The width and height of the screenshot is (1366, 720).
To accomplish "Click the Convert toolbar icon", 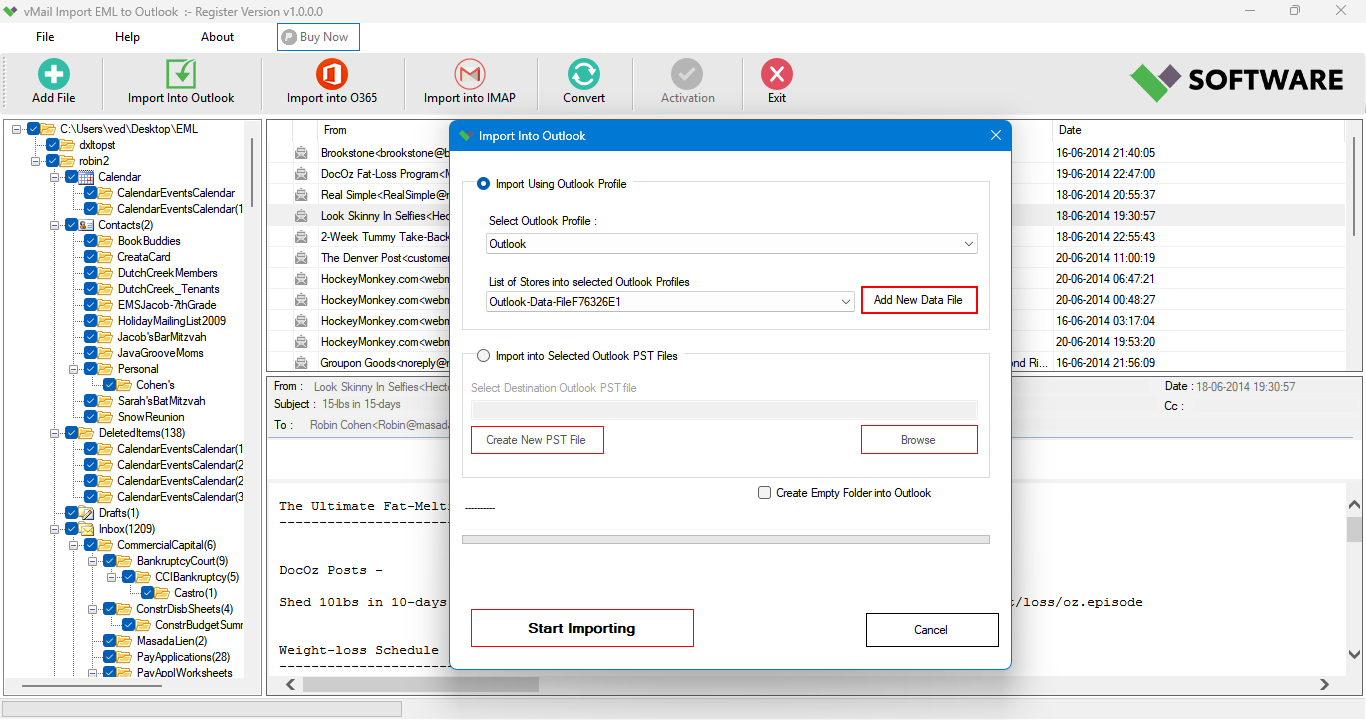I will (584, 75).
